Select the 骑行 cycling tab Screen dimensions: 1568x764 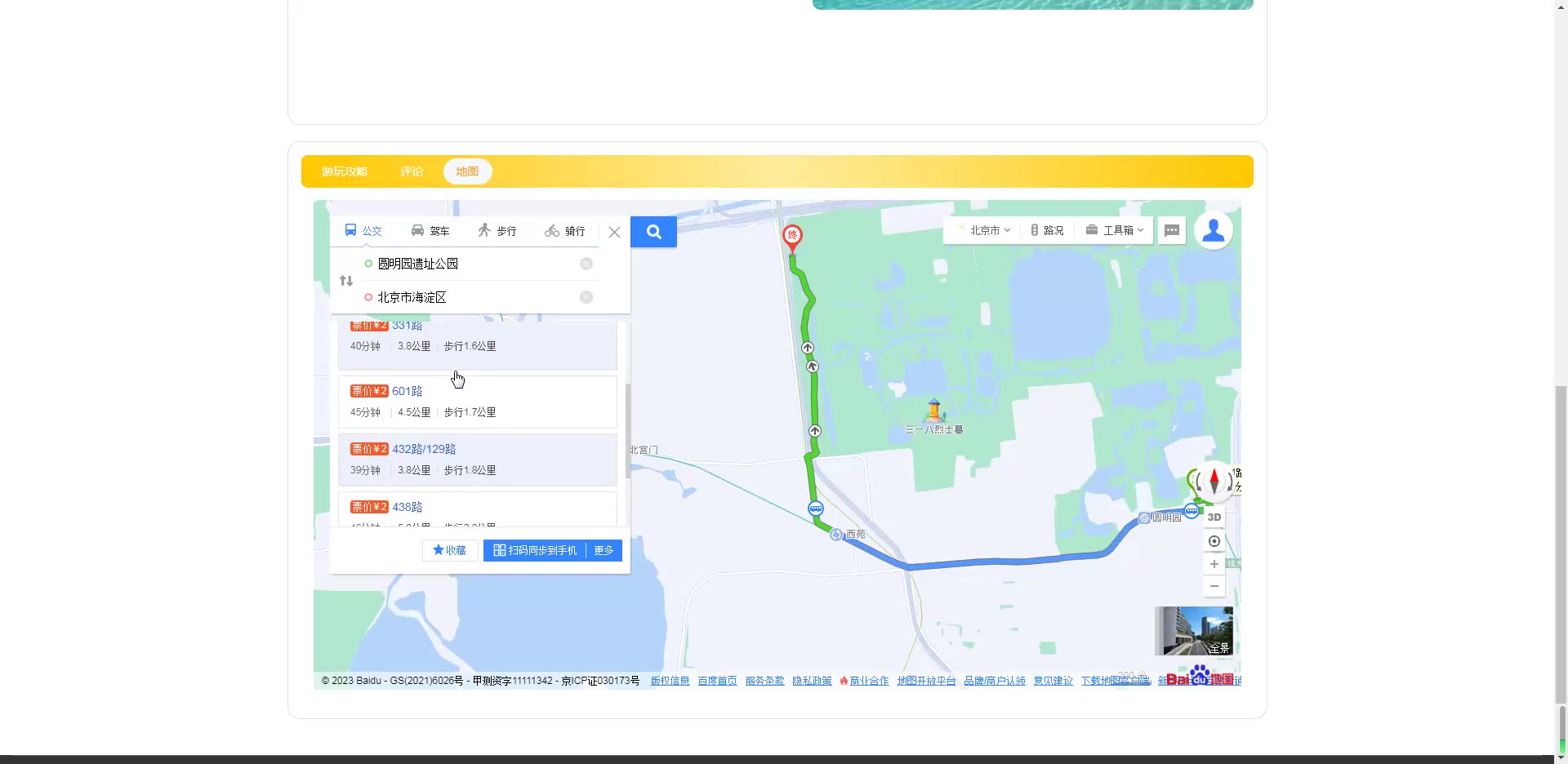[565, 231]
